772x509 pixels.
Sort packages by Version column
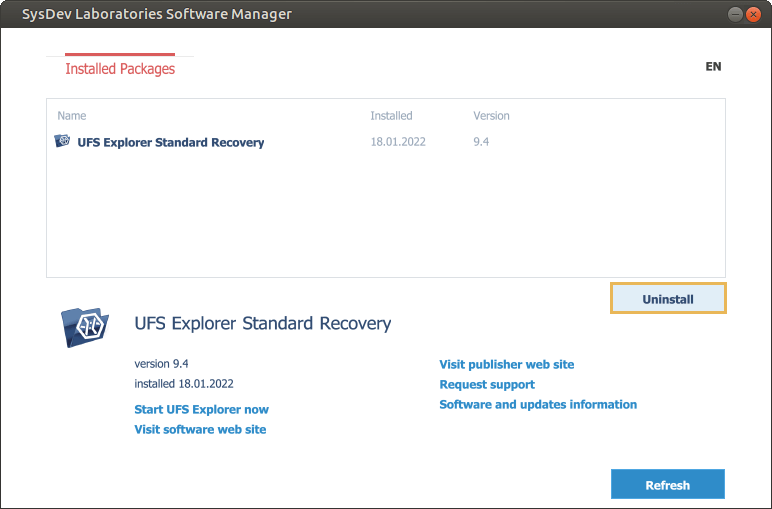[491, 116]
